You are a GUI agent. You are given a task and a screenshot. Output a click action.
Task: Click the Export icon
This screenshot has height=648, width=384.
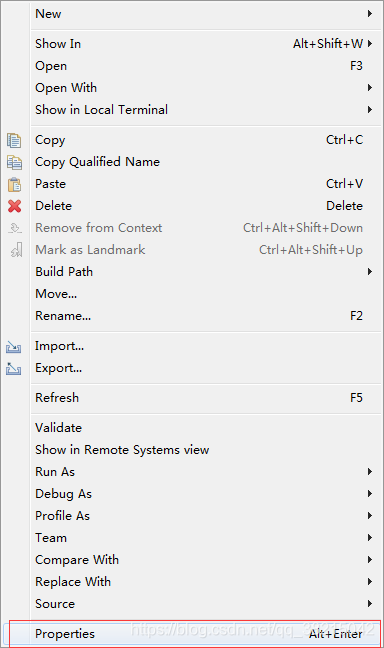(14, 368)
